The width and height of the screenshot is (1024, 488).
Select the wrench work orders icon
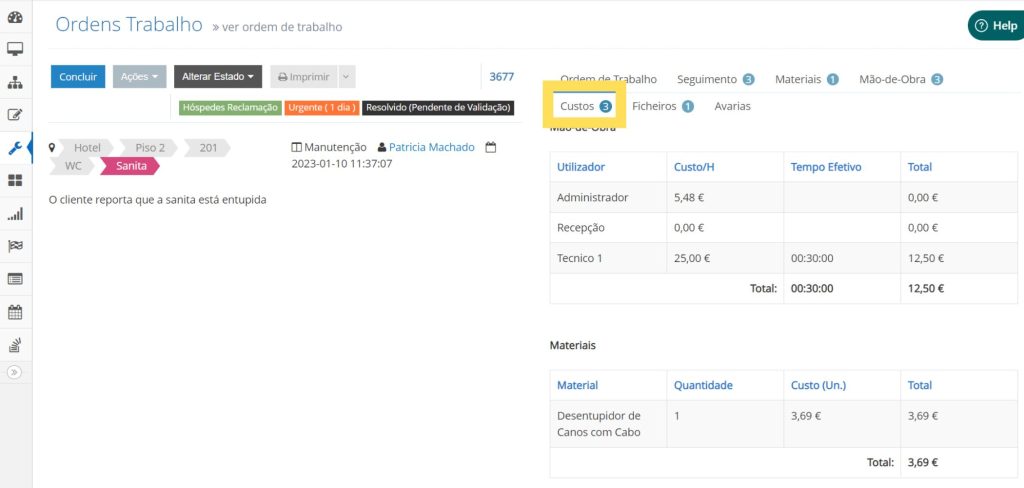pyautogui.click(x=15, y=148)
